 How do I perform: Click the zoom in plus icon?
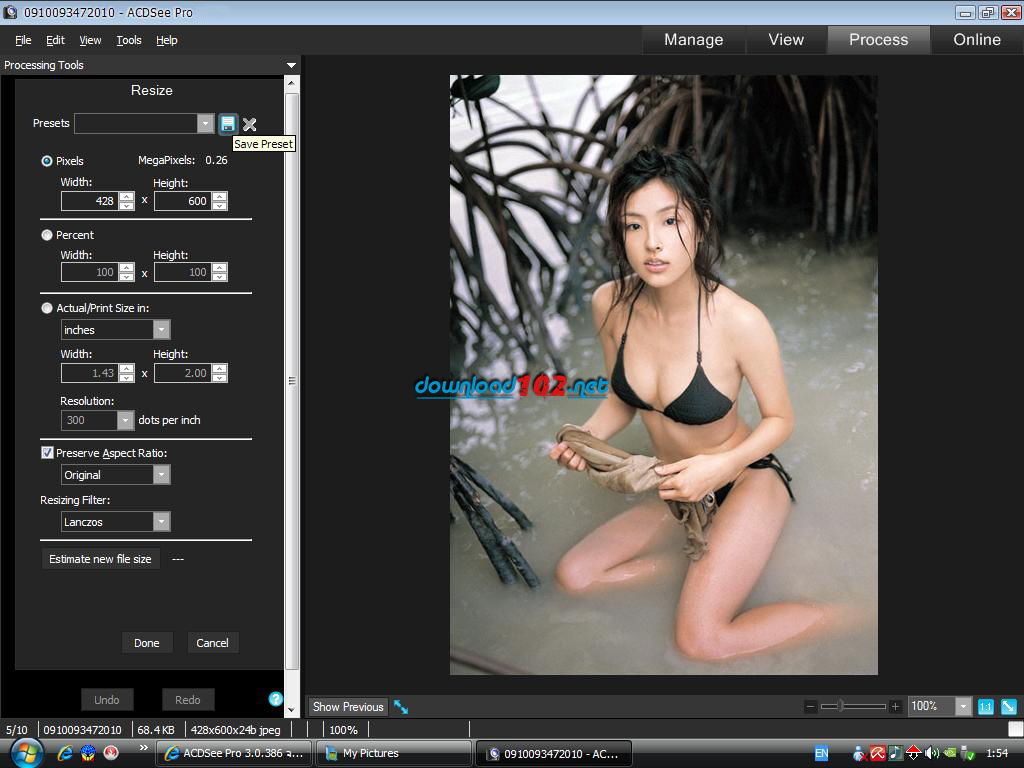point(895,706)
